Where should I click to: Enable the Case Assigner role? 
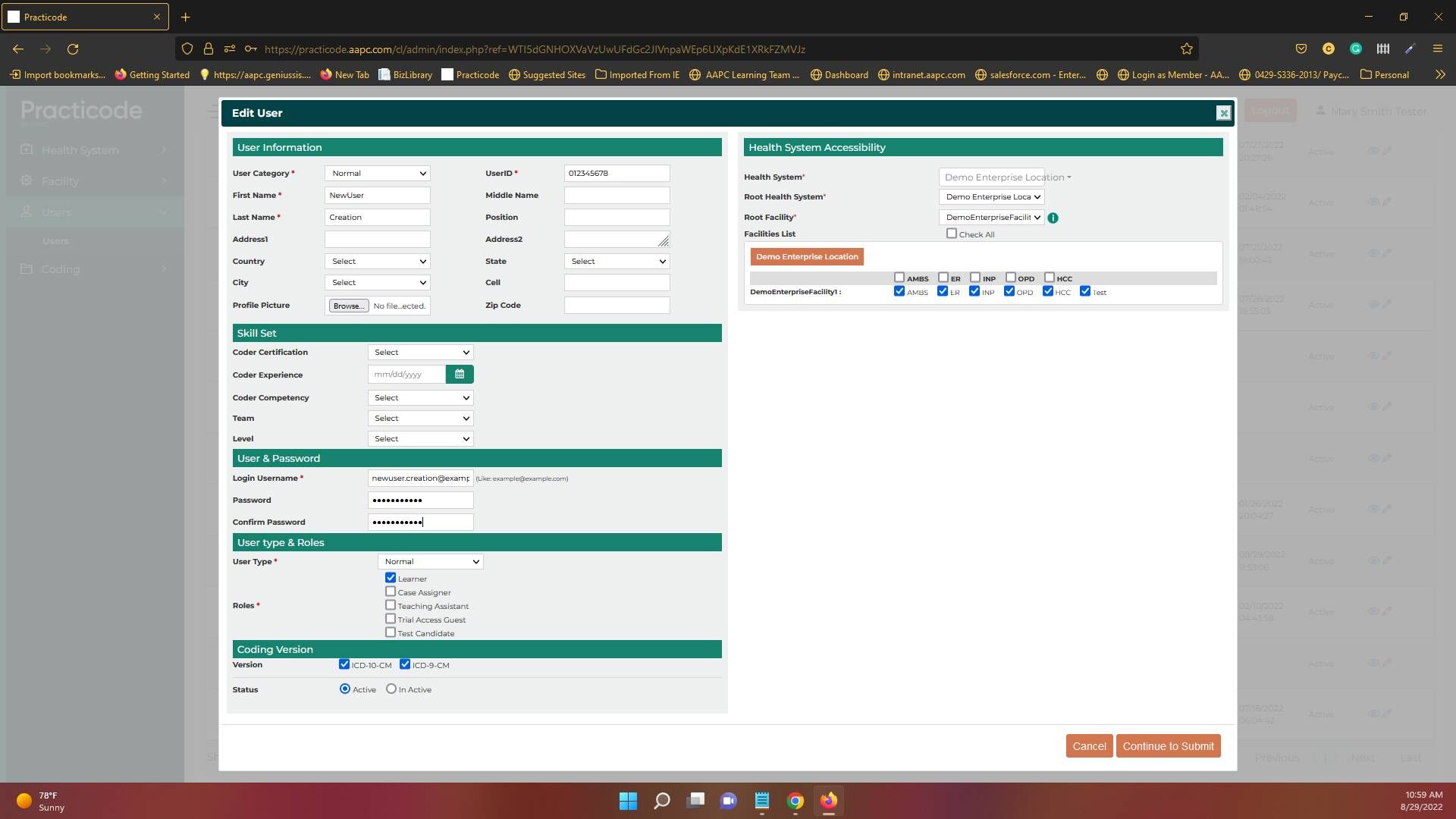tap(391, 591)
